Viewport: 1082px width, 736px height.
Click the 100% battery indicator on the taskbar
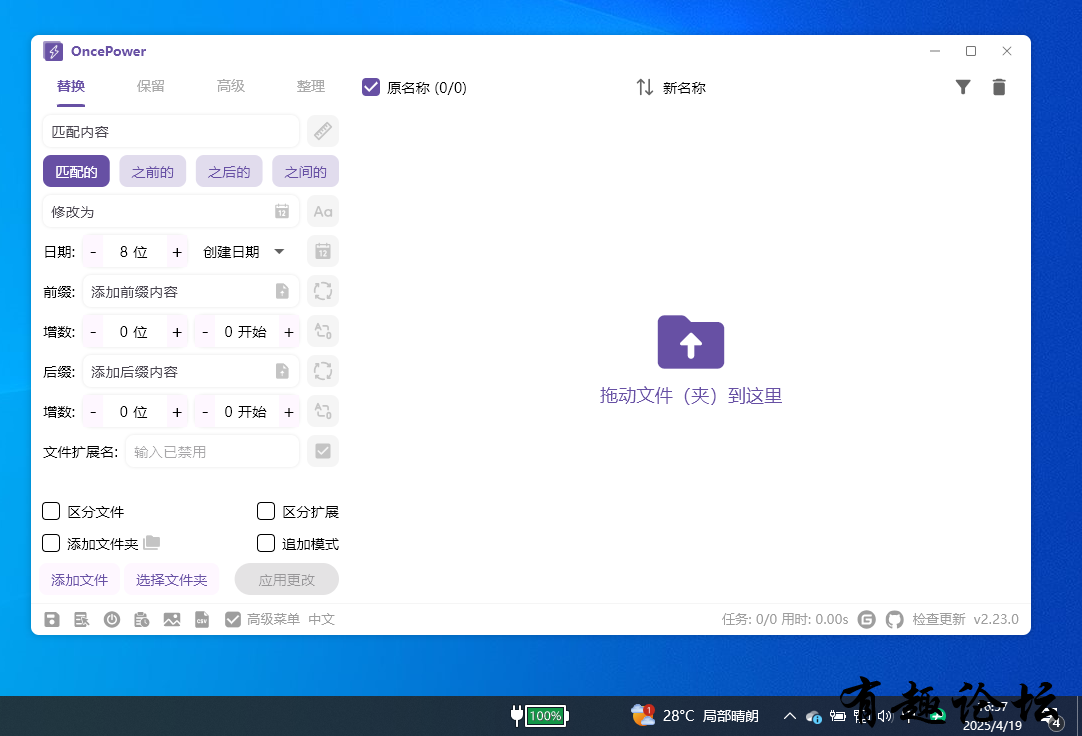540,716
